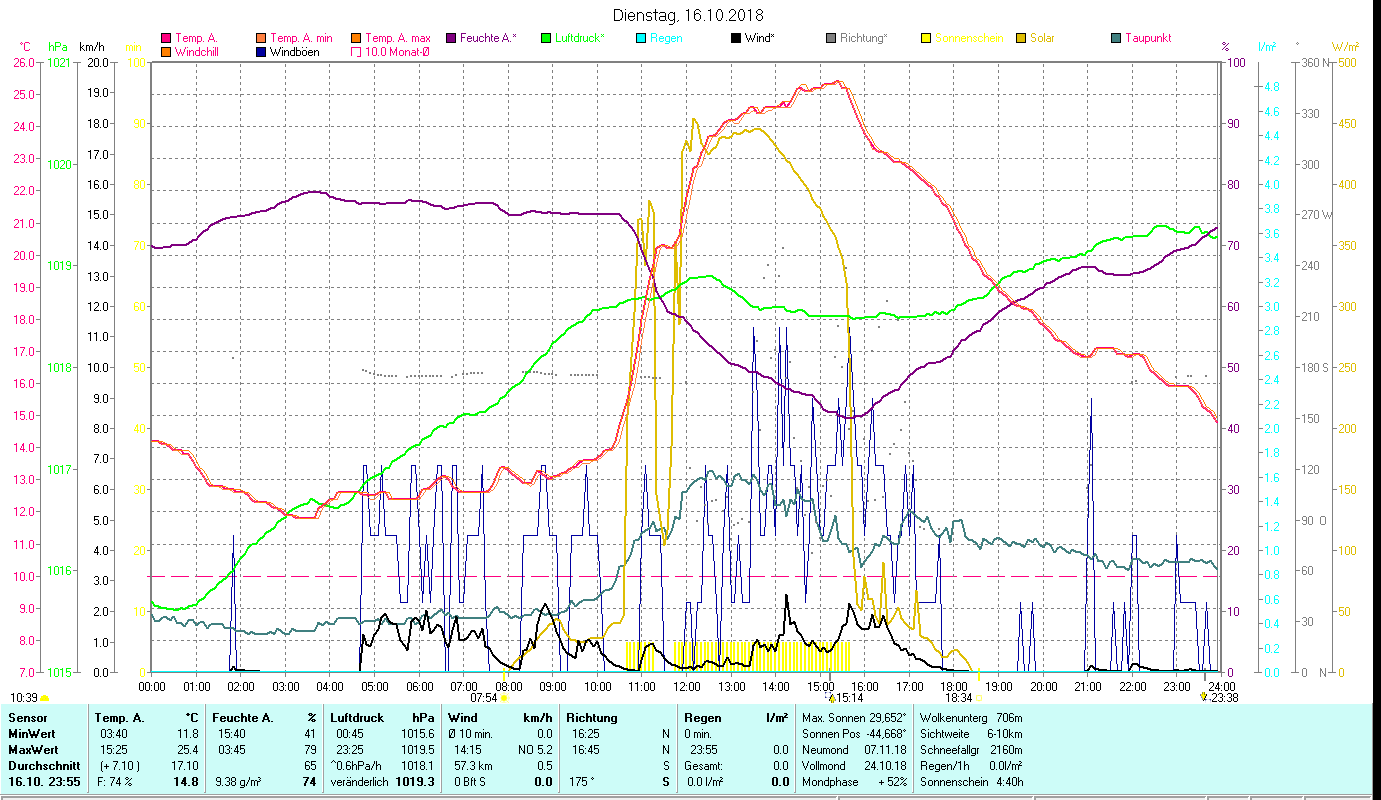1381x800 pixels.
Task: Click the Luftdruck* legend label
Action: click(x=580, y=38)
